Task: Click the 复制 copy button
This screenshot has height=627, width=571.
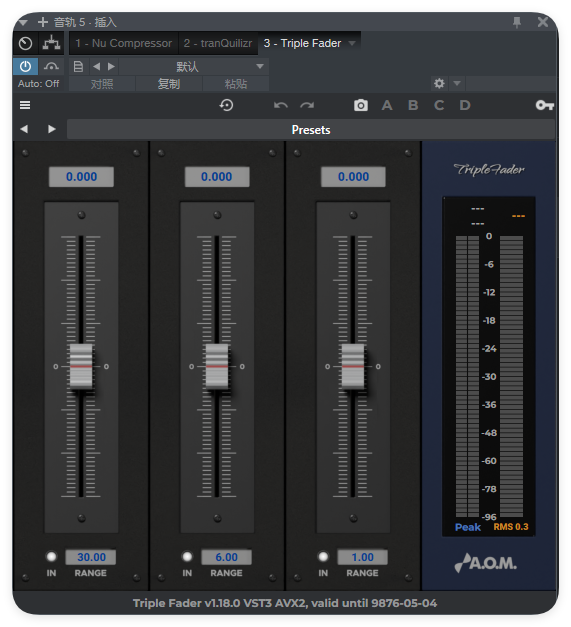Action: pyautogui.click(x=169, y=84)
